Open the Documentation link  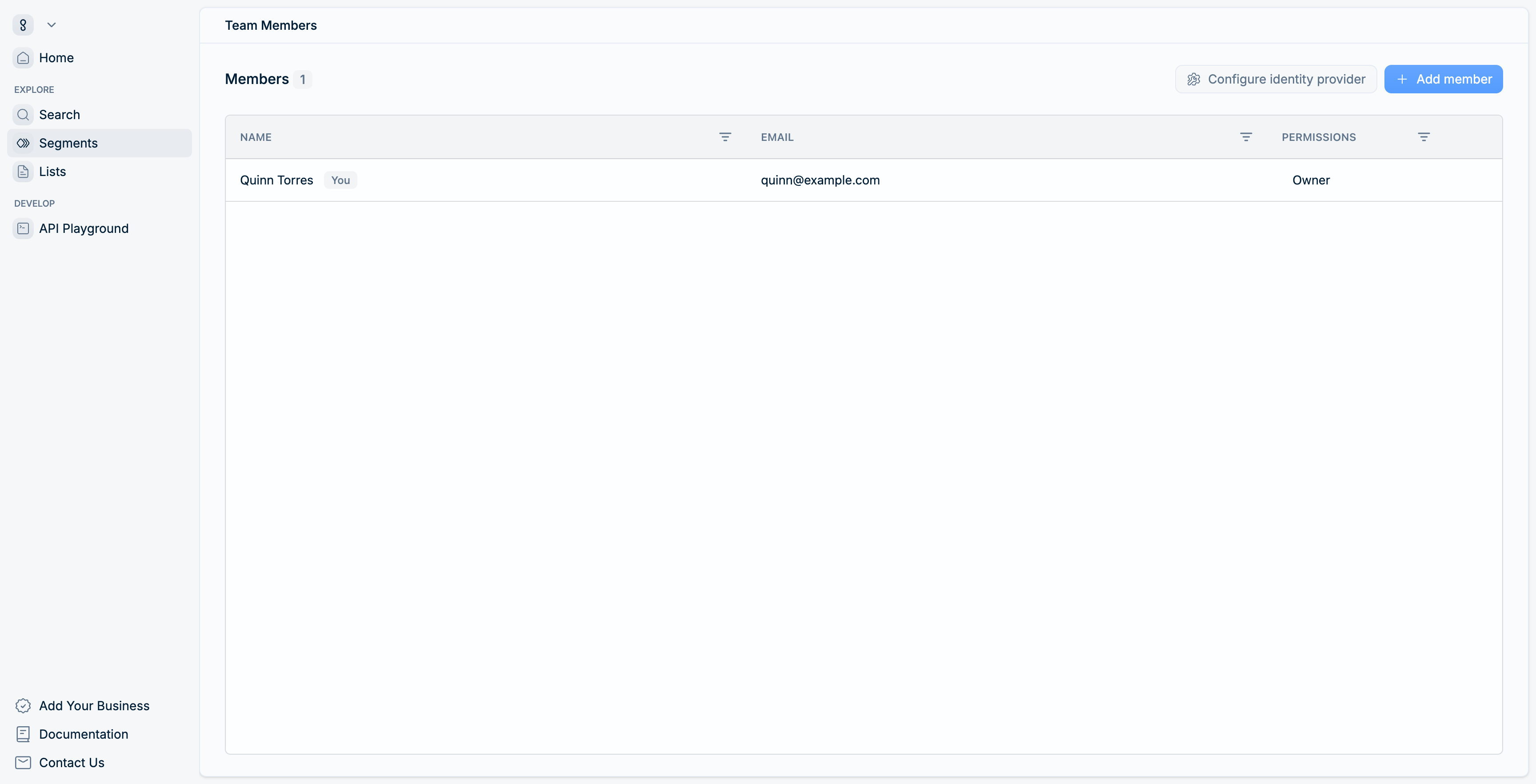point(84,734)
